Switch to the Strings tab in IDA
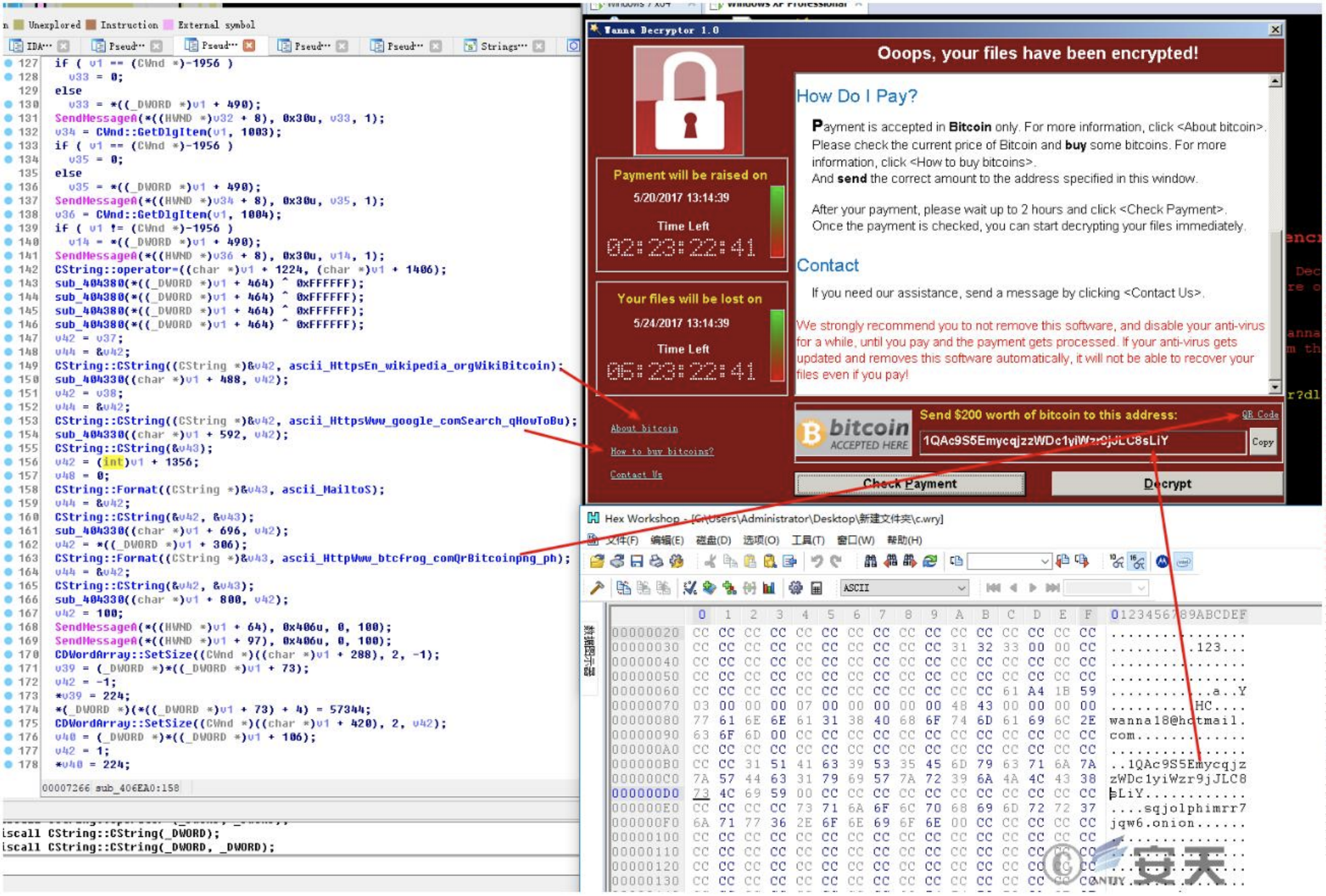 point(503,46)
